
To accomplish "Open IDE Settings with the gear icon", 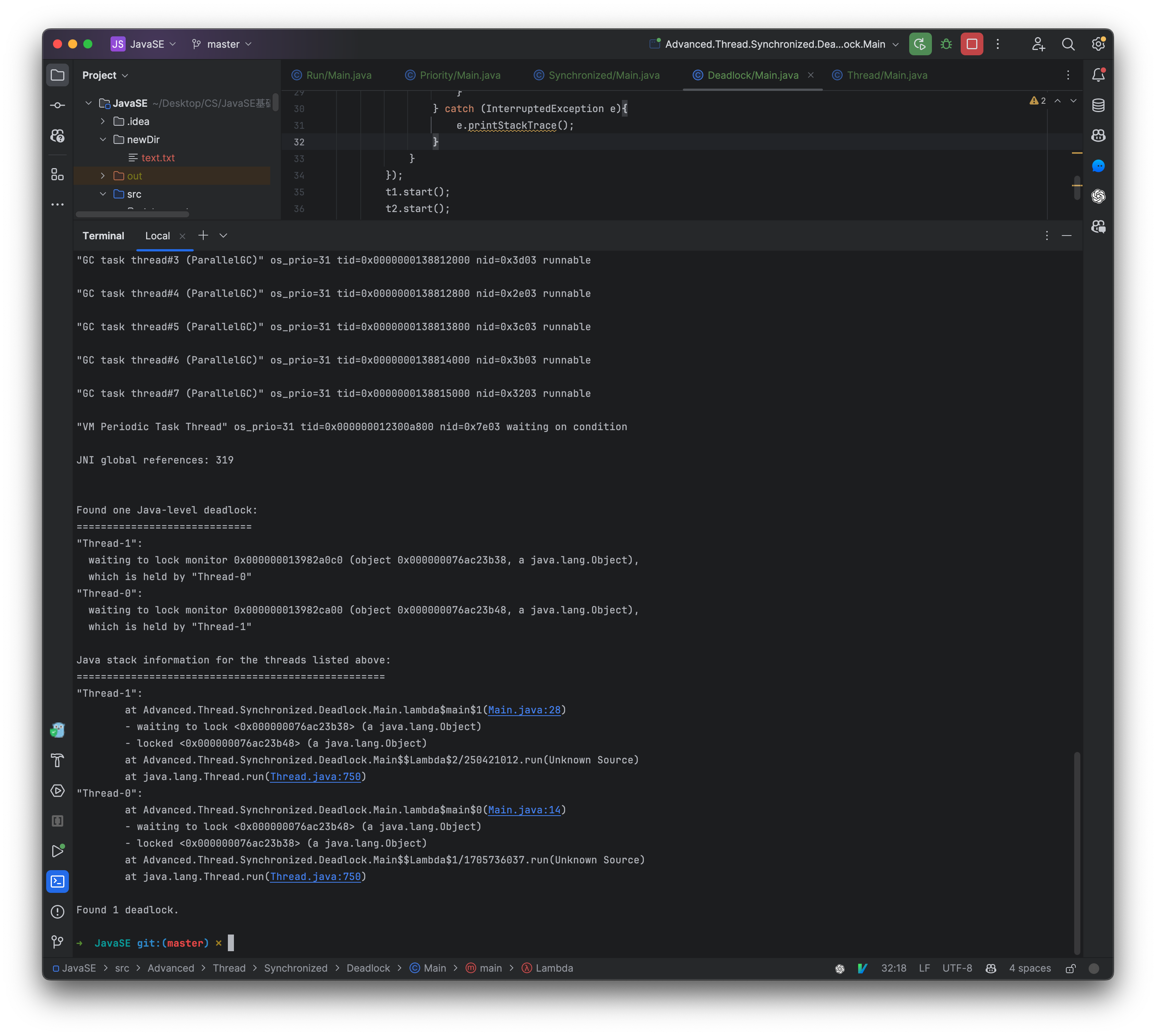I will point(1098,44).
